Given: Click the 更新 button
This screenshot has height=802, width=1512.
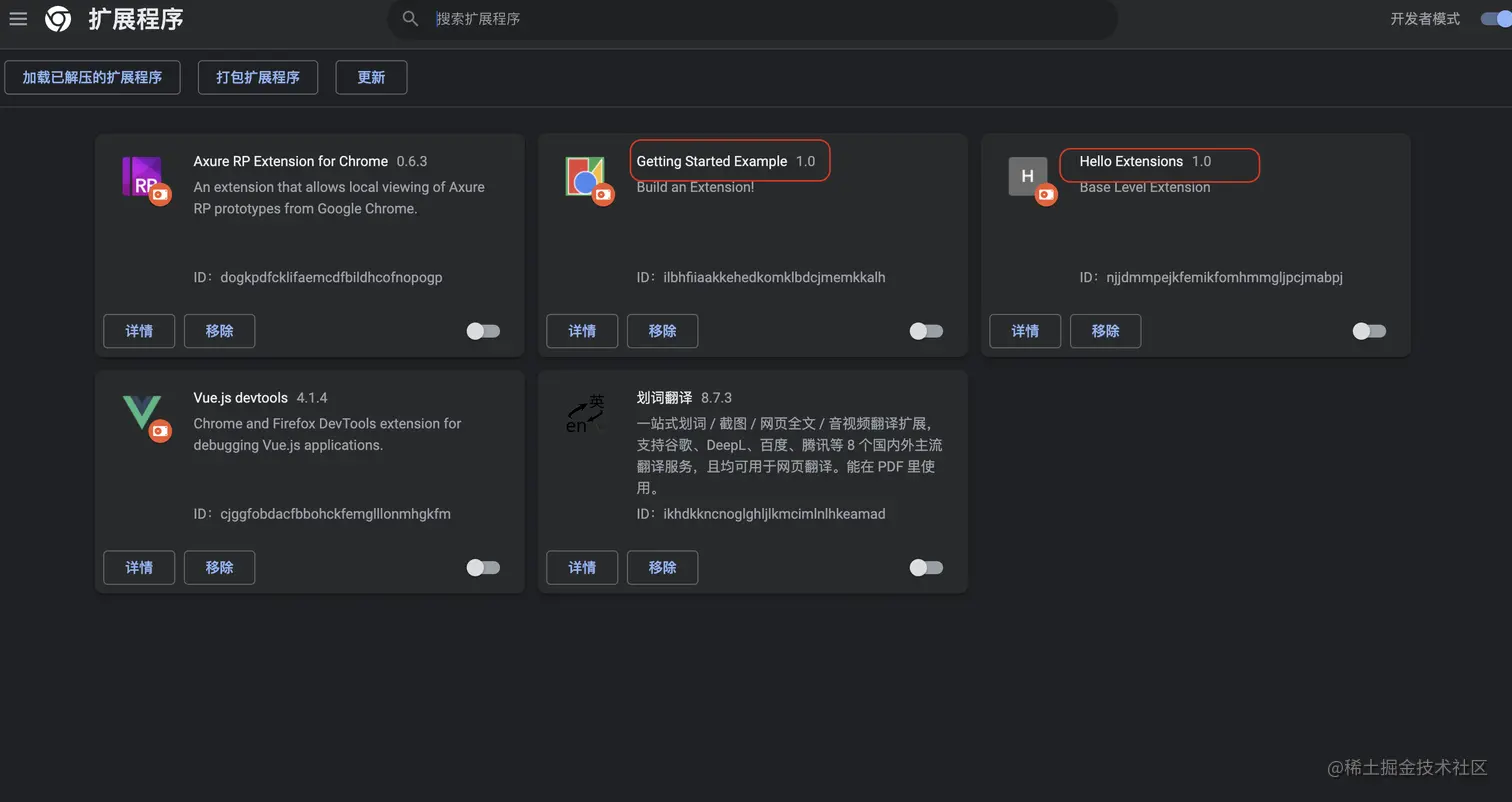Looking at the screenshot, I should point(370,77).
